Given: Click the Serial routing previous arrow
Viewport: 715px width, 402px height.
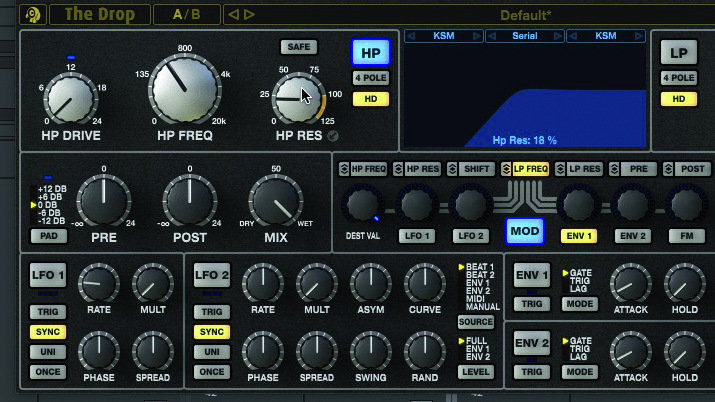Looking at the screenshot, I should 492,36.
